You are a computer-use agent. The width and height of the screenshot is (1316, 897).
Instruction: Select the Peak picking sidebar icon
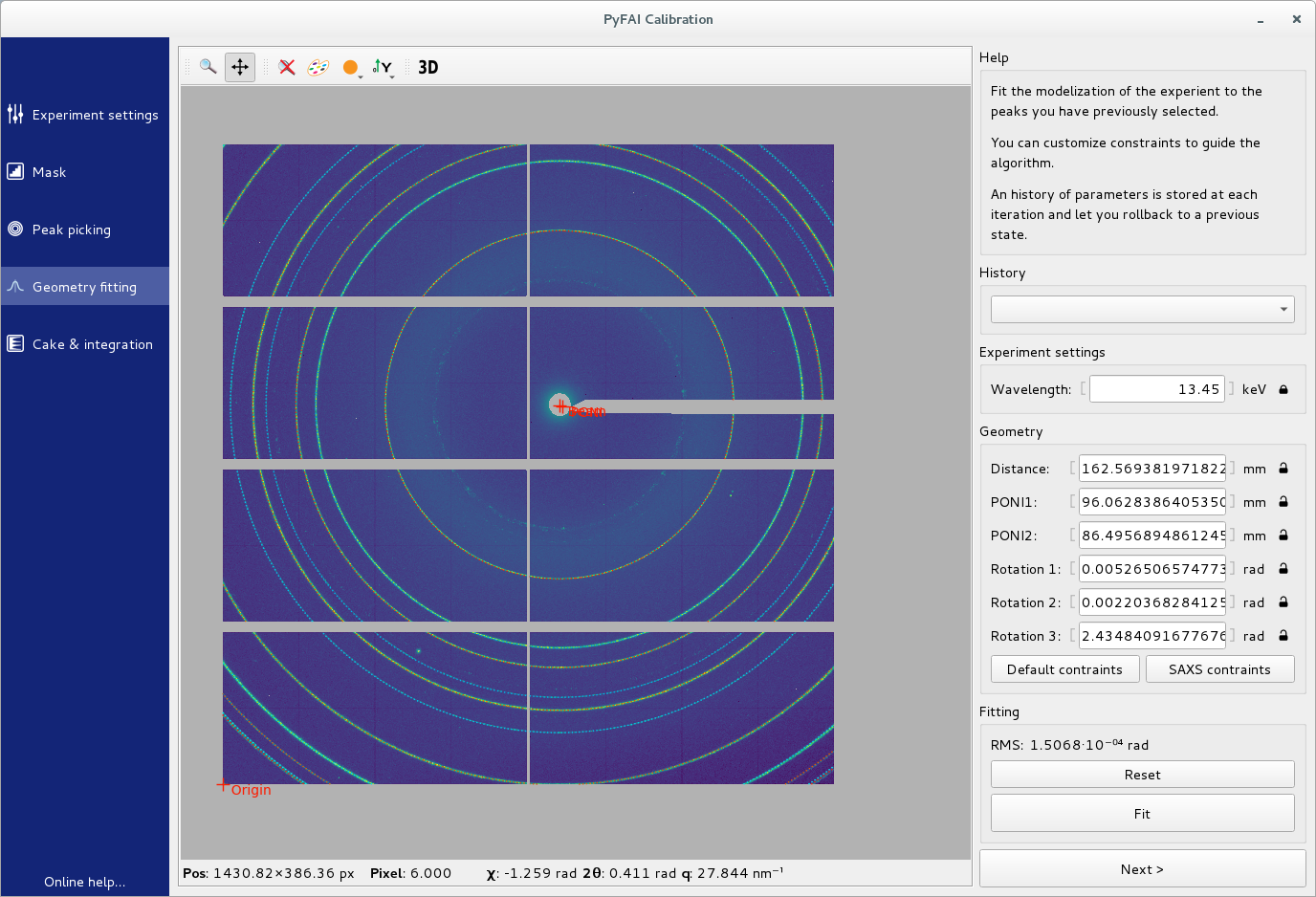pos(15,229)
